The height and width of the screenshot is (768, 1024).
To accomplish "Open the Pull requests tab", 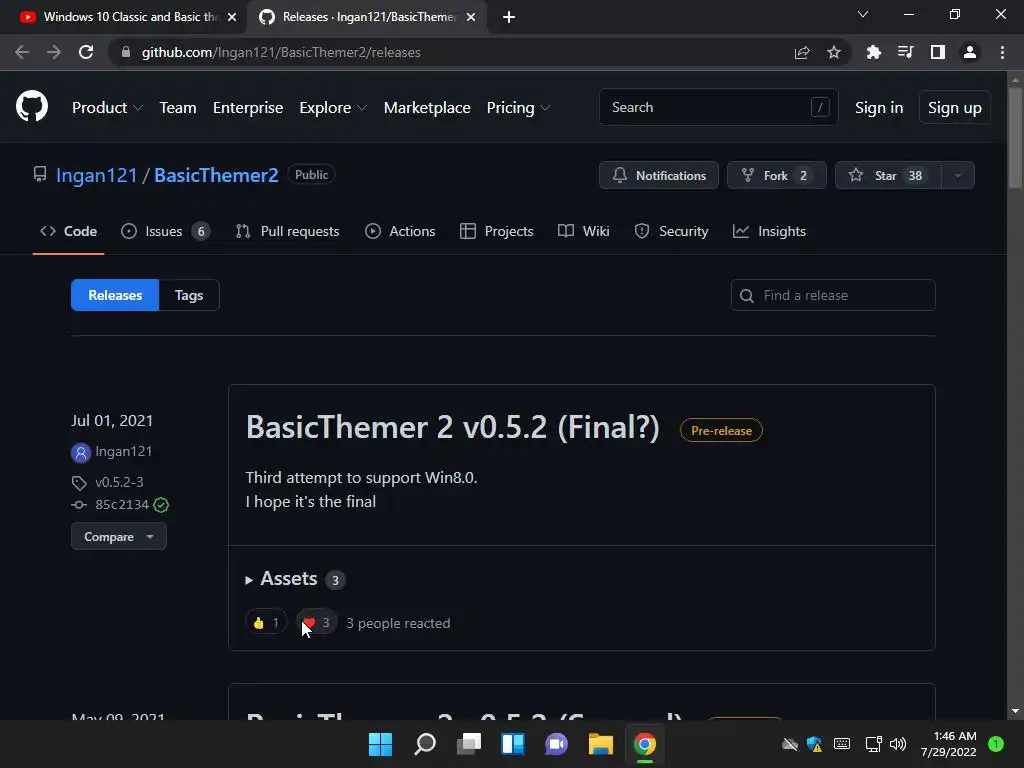I will pos(287,231).
